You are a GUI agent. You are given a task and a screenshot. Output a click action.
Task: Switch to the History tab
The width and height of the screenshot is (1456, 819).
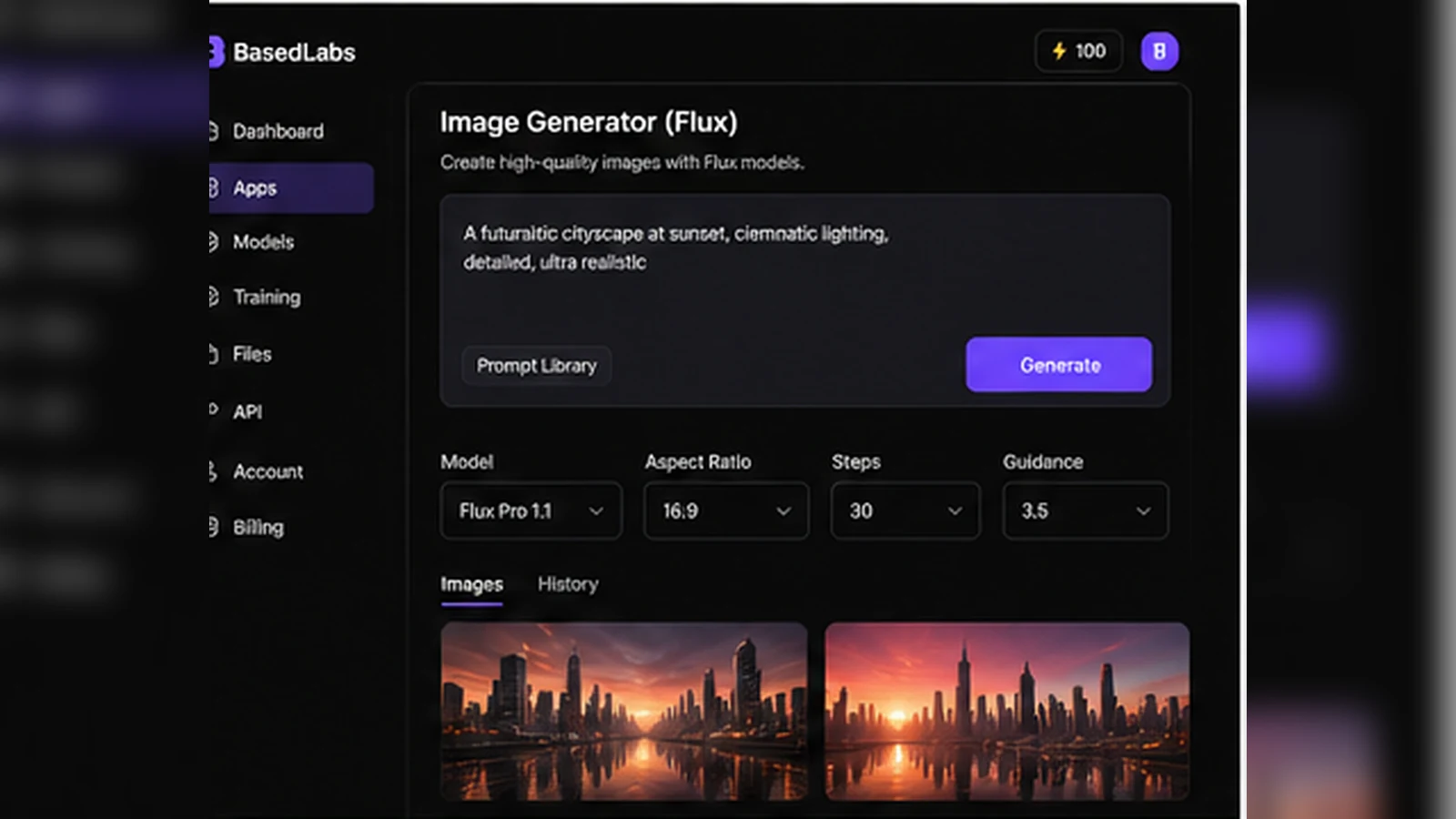568,584
